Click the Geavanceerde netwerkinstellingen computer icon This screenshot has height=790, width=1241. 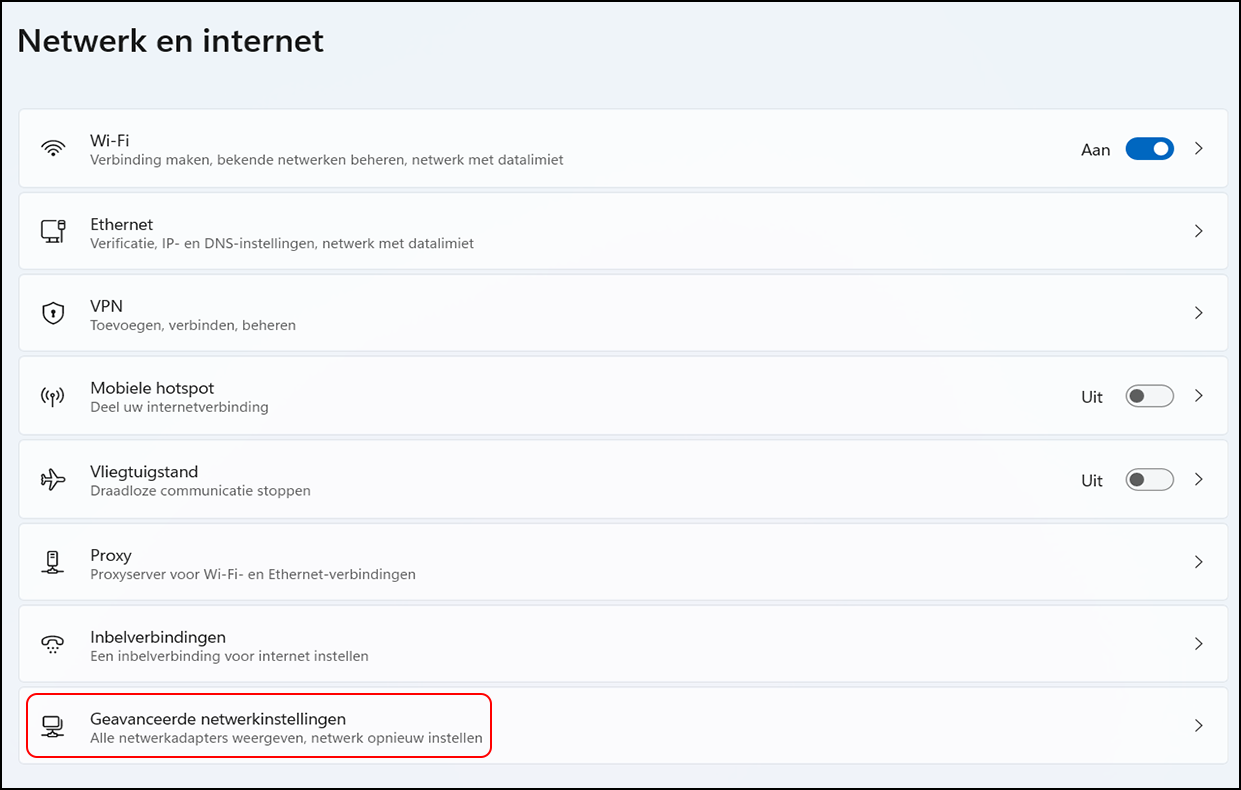(x=53, y=726)
